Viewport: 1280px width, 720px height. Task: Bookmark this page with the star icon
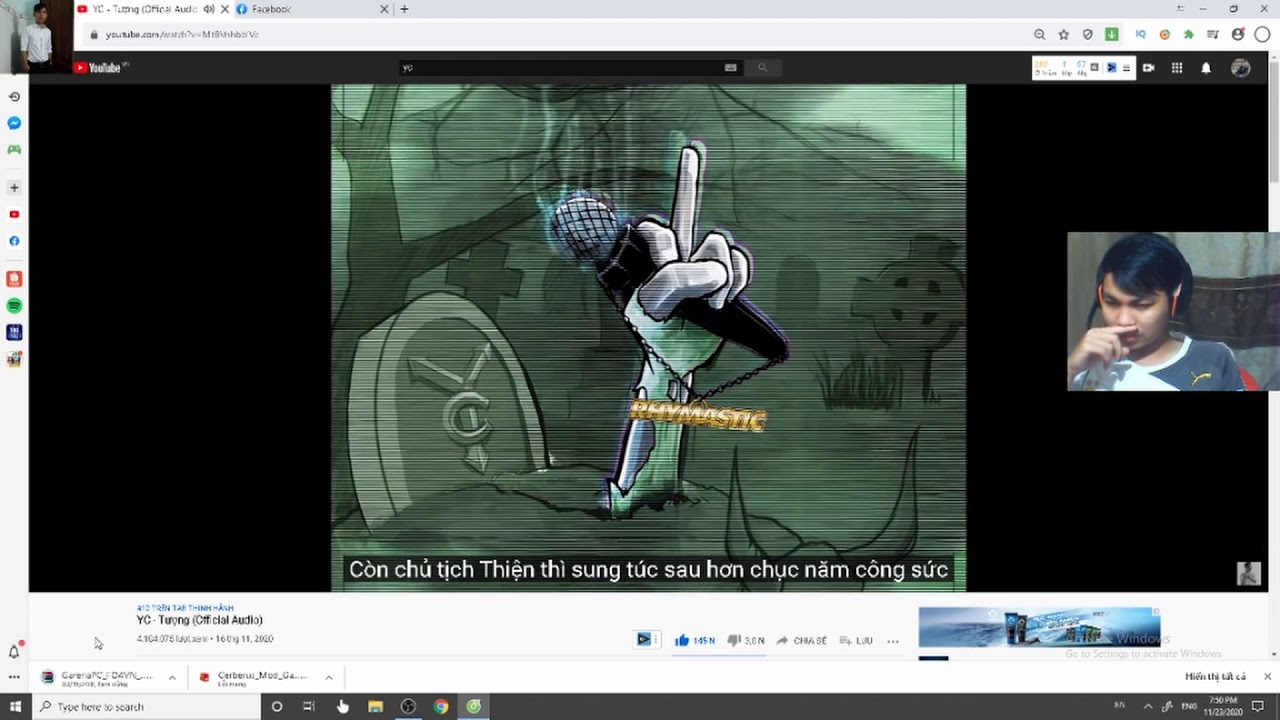click(x=1064, y=34)
